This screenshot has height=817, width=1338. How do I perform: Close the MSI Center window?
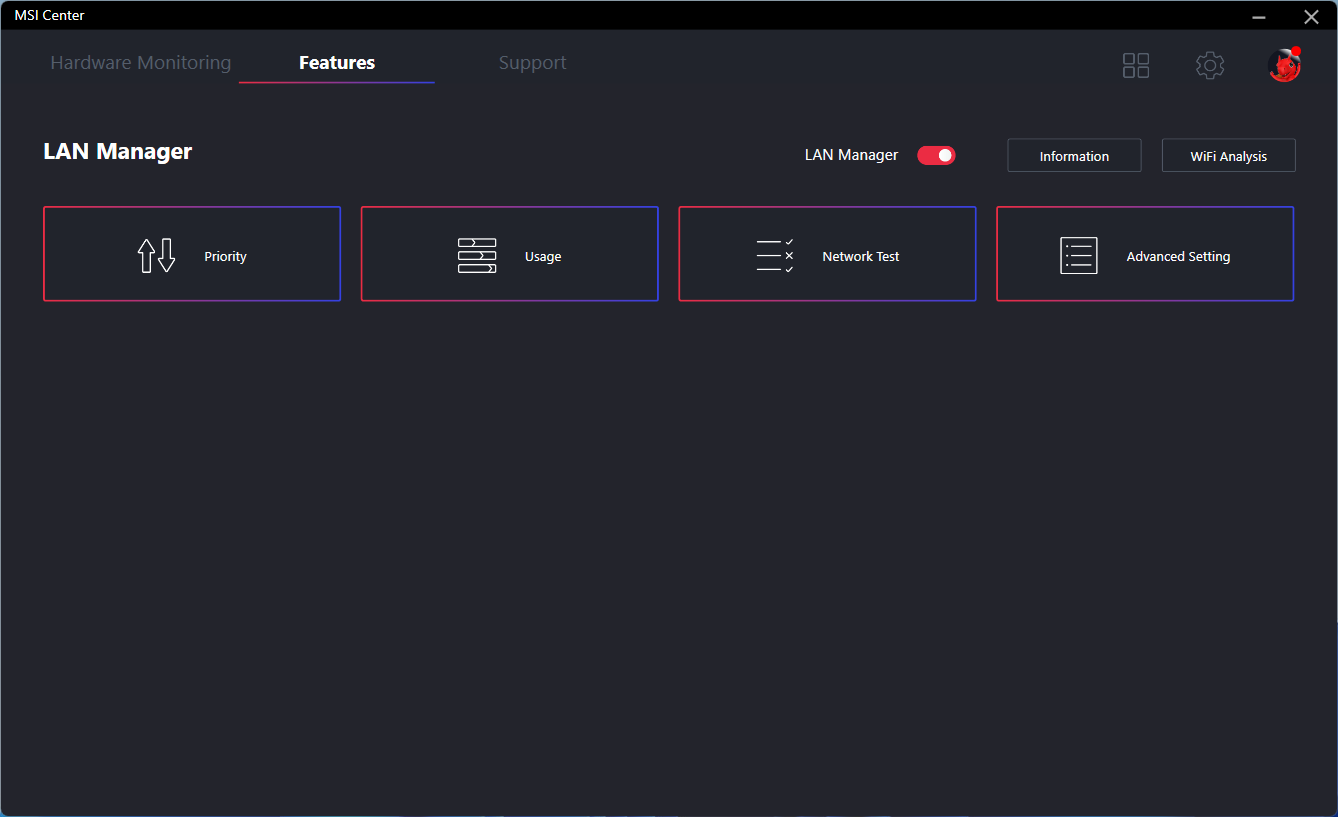pyautogui.click(x=1311, y=16)
